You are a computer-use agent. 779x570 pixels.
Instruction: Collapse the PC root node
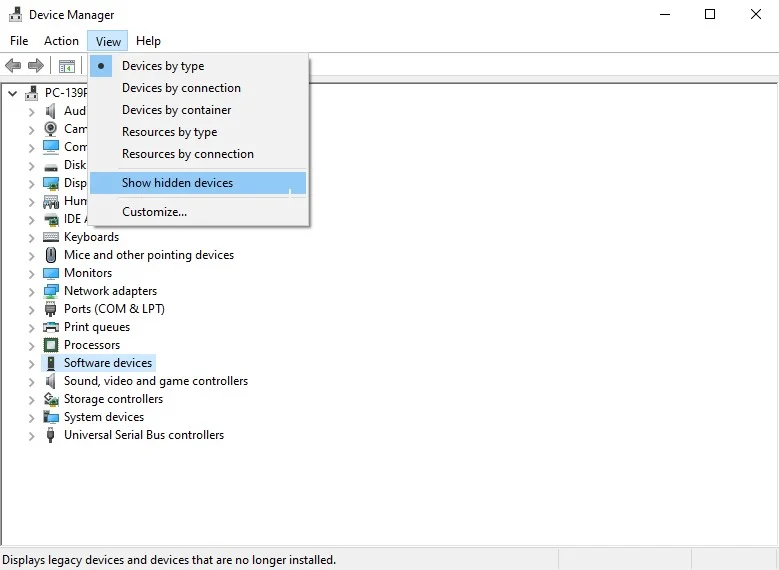tap(13, 93)
